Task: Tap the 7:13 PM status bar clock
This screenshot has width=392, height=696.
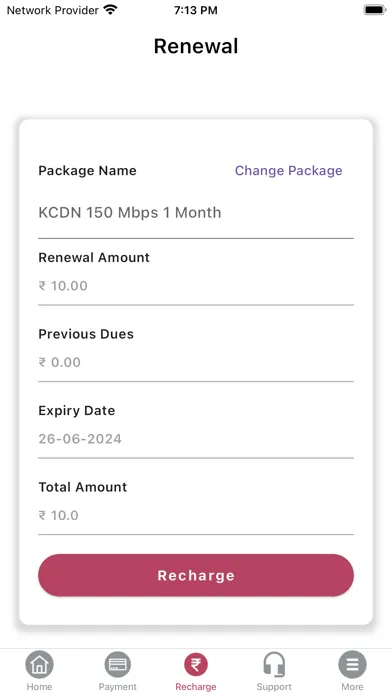Action: pyautogui.click(x=196, y=10)
